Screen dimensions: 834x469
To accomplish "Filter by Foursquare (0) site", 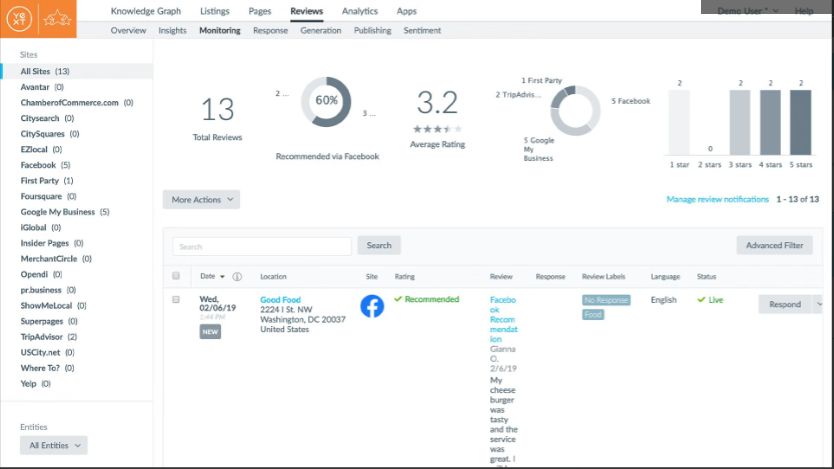I will click(x=48, y=196).
